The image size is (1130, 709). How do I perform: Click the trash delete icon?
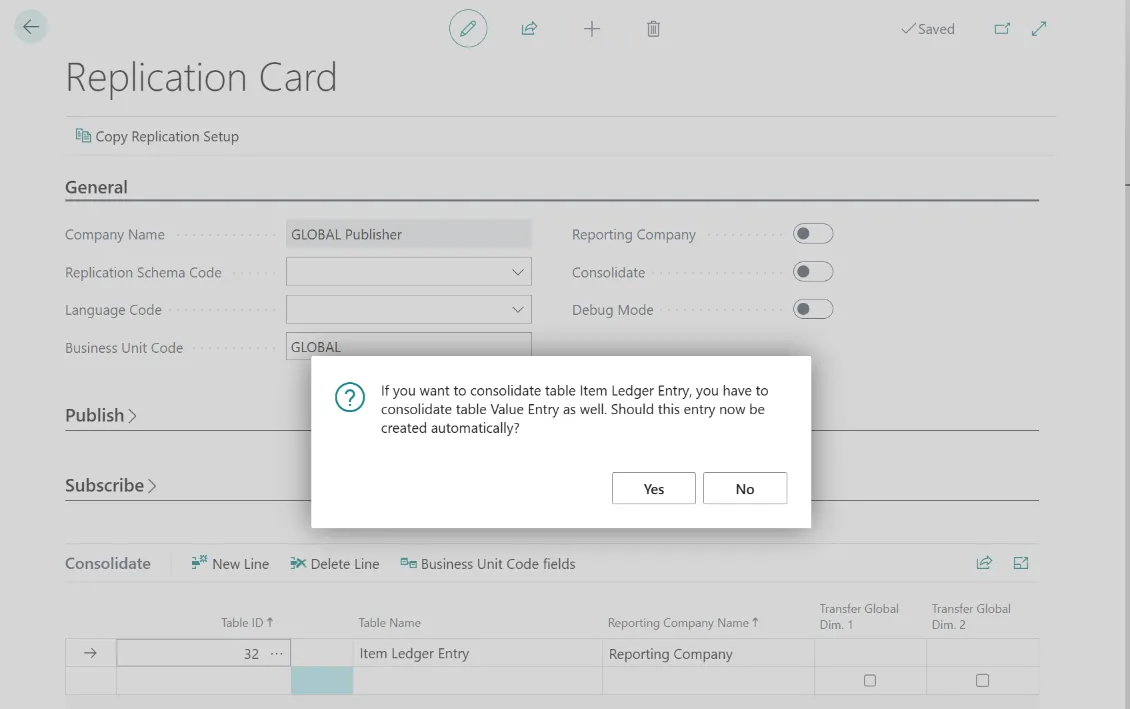tap(653, 29)
